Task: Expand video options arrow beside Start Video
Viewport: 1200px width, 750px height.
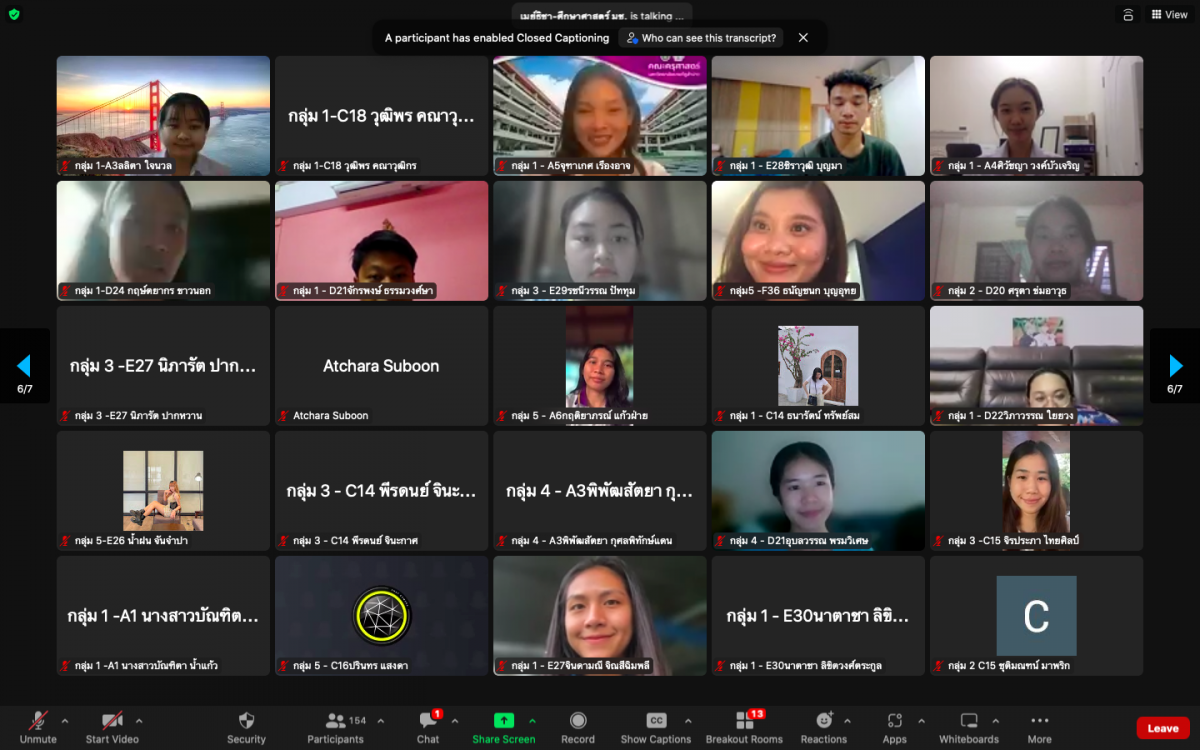Action: 139,720
